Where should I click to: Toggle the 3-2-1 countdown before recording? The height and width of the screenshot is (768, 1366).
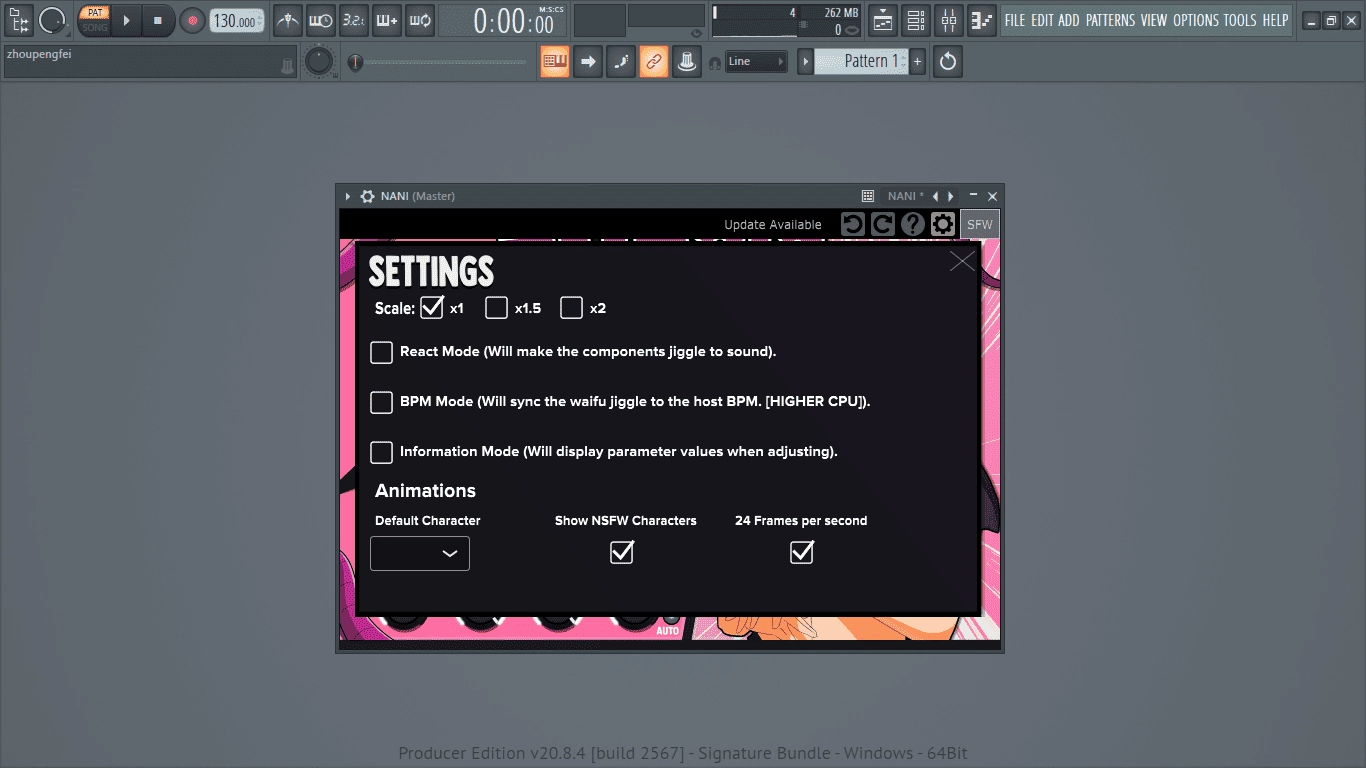pyautogui.click(x=353, y=20)
